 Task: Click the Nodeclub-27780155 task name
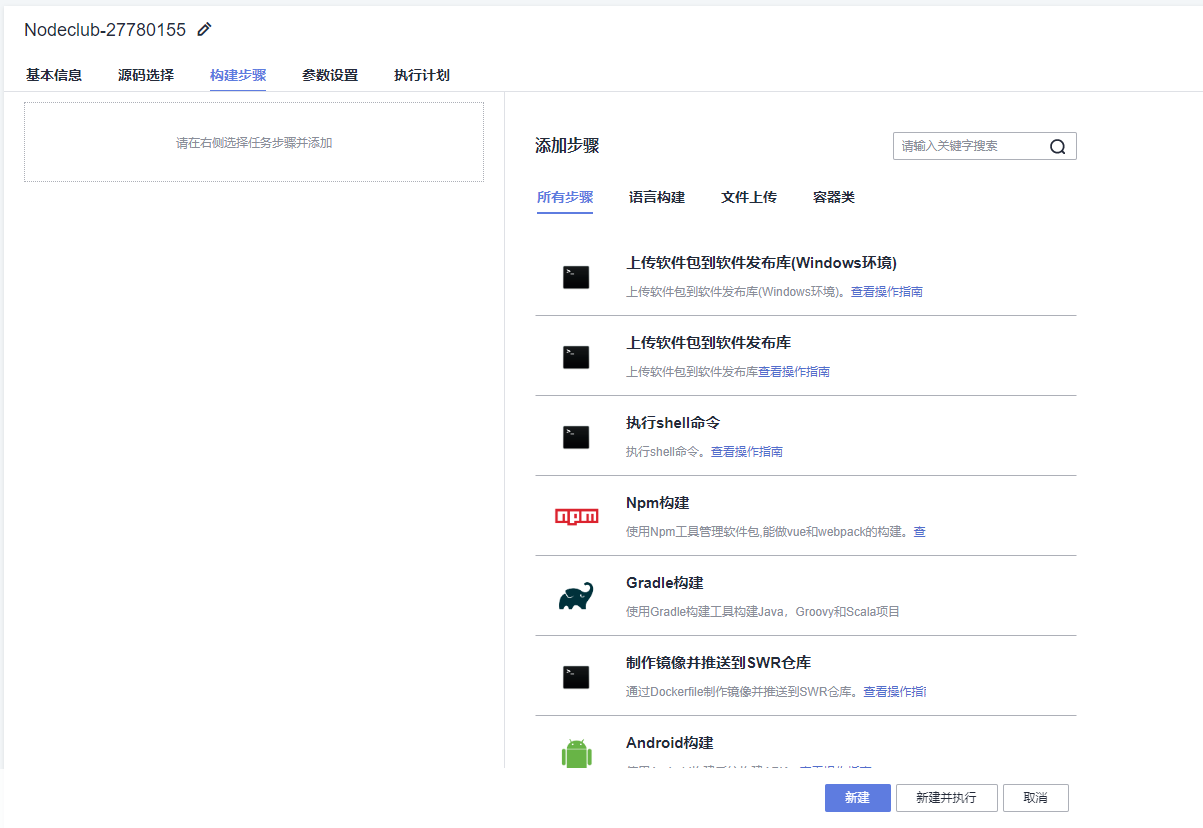(105, 30)
